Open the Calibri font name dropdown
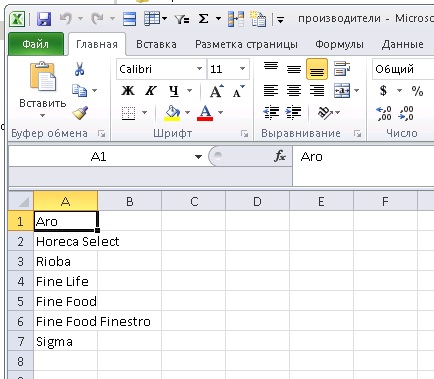Image resolution: width=434 pixels, height=379 pixels. pos(199,69)
